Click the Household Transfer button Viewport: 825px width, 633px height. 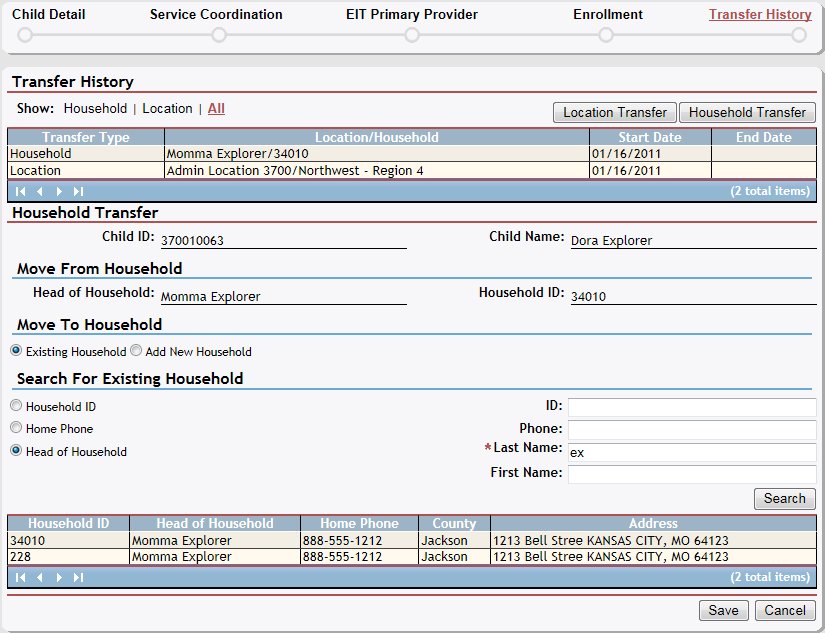tap(747, 113)
